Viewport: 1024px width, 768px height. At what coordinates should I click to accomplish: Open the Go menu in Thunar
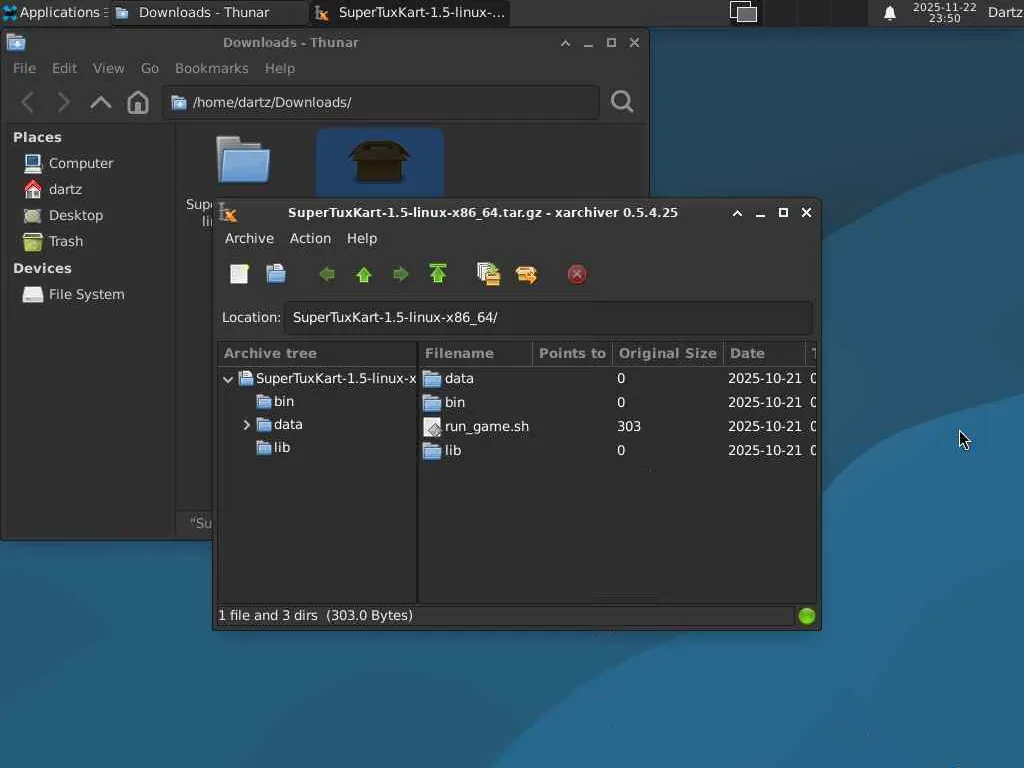pyautogui.click(x=150, y=69)
